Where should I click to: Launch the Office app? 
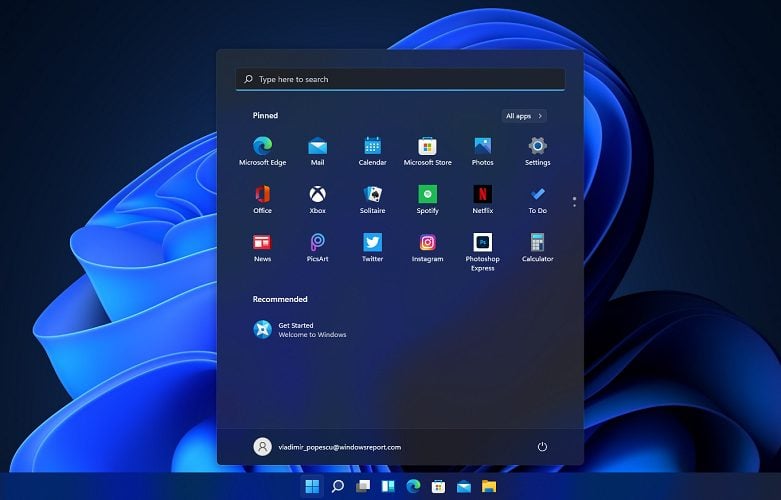262,199
